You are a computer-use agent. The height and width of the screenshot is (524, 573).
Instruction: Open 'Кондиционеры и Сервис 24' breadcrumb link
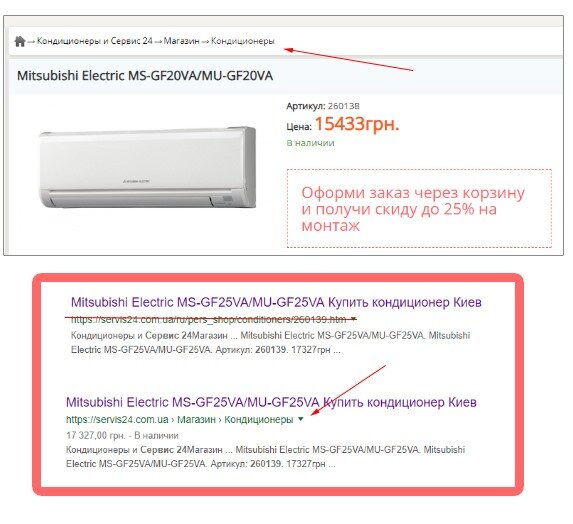(x=94, y=41)
